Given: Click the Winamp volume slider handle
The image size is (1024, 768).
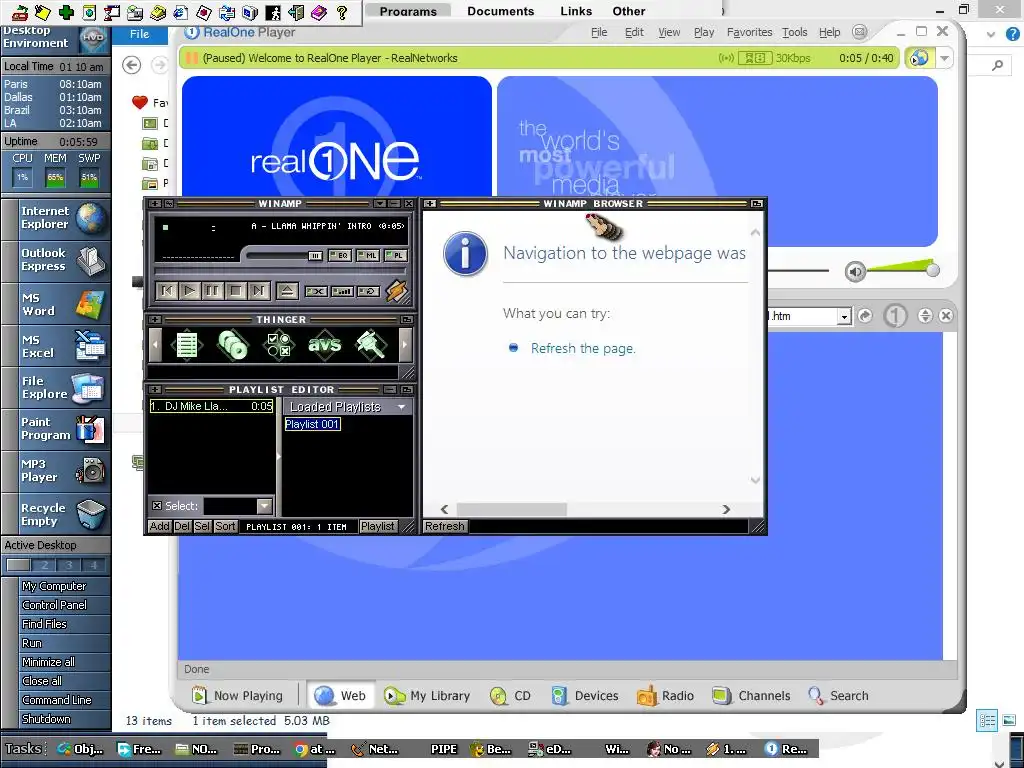Looking at the screenshot, I should [315, 255].
